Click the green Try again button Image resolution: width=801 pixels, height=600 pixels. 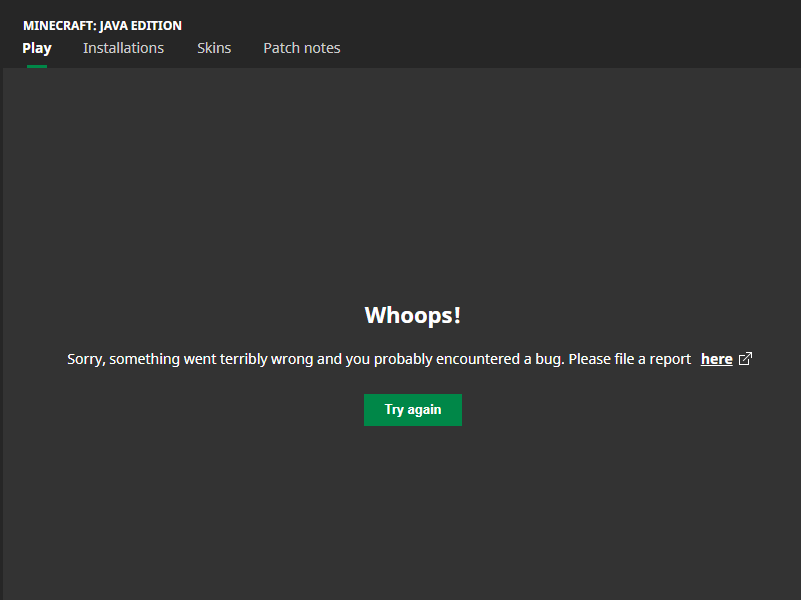click(x=413, y=410)
